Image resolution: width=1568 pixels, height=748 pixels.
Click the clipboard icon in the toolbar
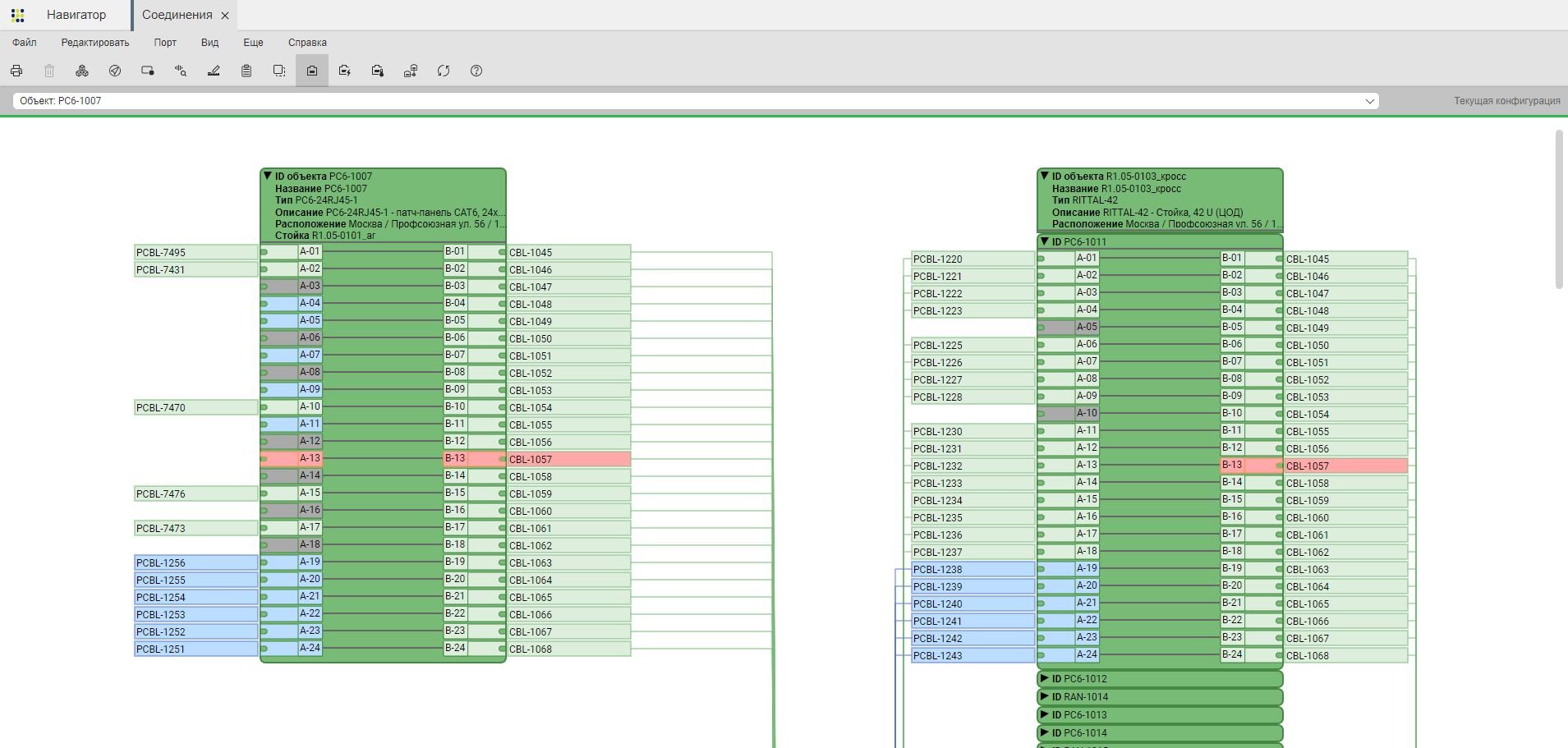(x=246, y=71)
